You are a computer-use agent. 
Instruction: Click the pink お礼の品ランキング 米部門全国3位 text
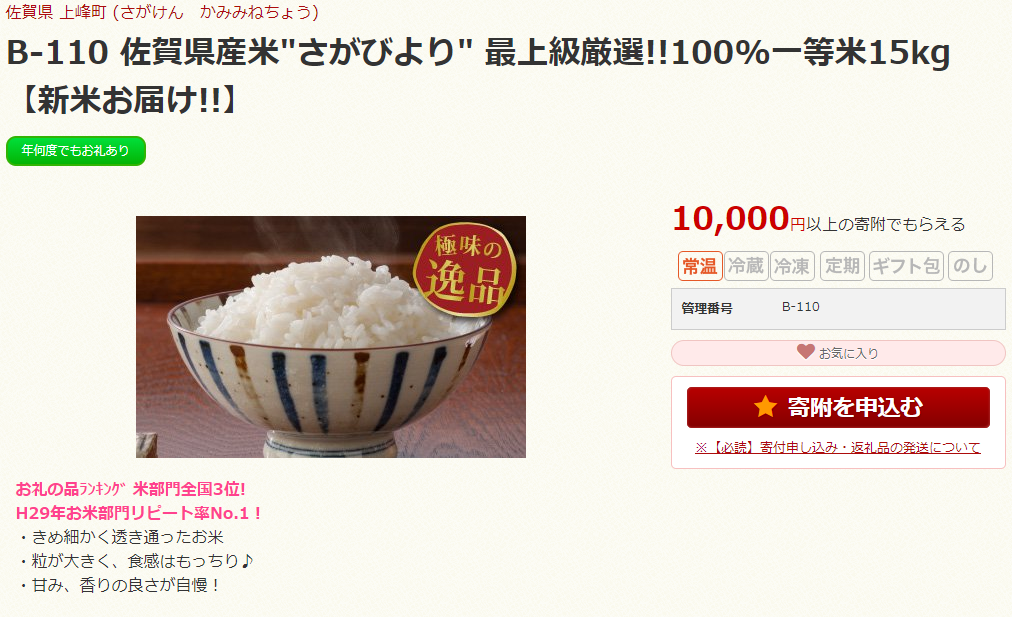coord(130,489)
